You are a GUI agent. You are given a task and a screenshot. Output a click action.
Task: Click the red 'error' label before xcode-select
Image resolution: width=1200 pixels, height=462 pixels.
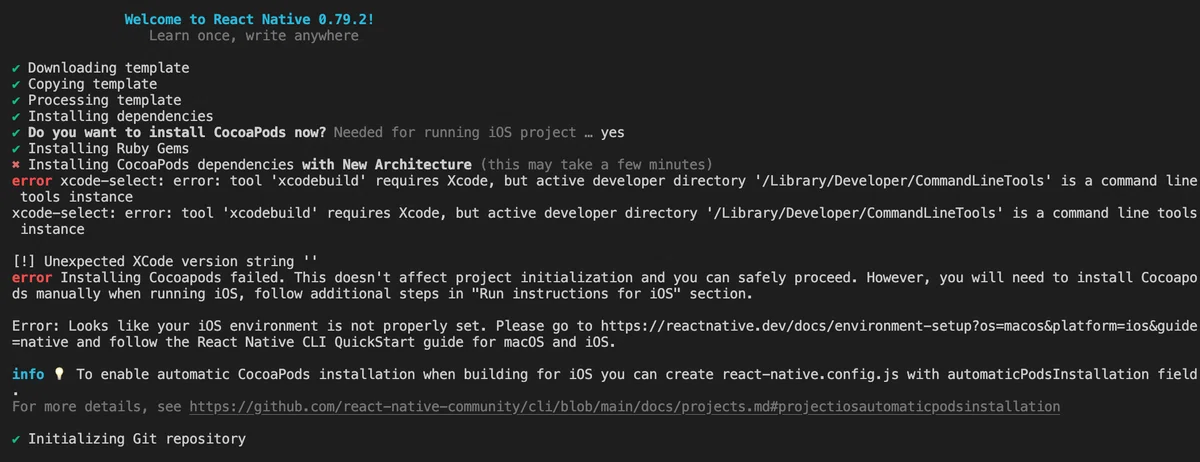coord(32,180)
